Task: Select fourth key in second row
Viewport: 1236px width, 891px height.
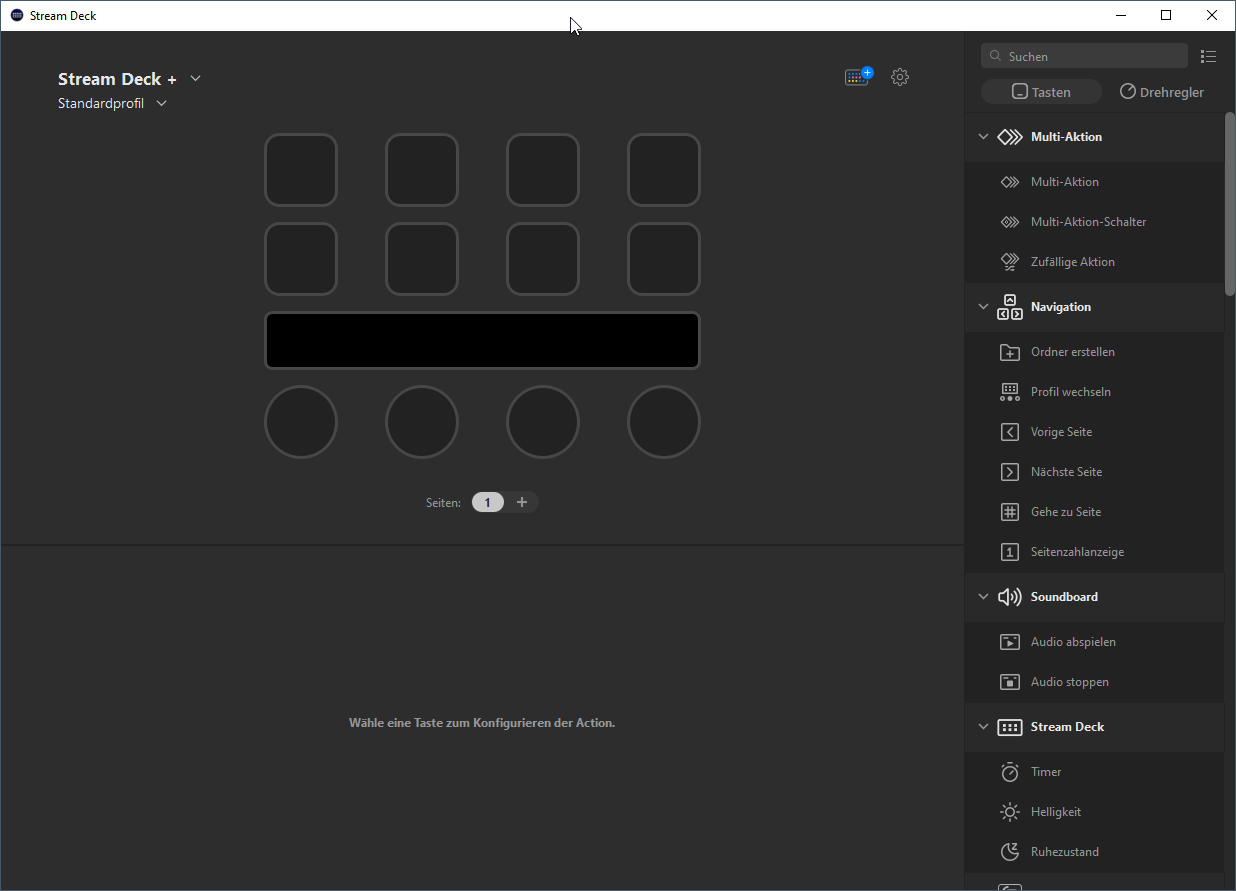Action: 664,259
